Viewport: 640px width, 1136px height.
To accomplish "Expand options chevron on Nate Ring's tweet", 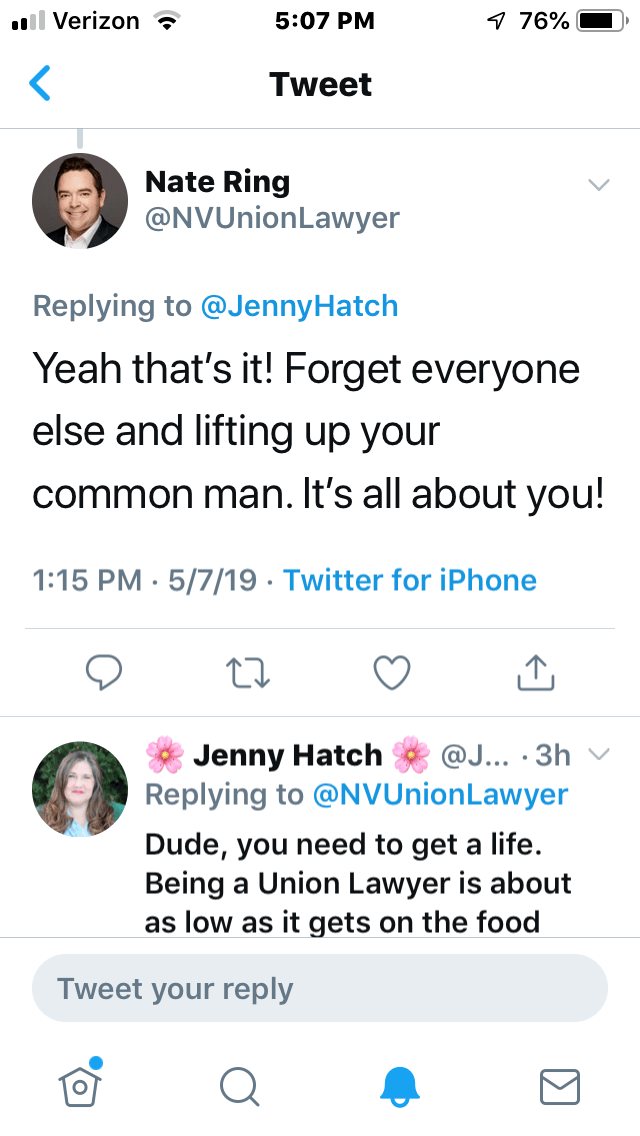I will [x=598, y=185].
